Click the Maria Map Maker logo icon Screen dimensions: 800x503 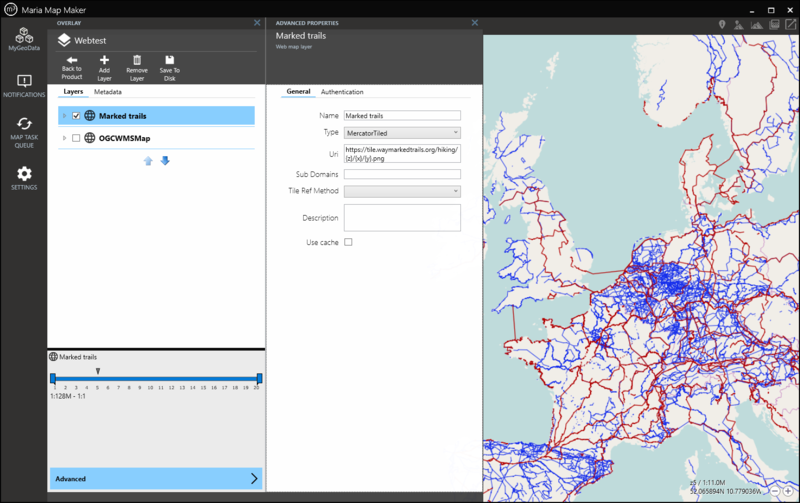(10, 9)
